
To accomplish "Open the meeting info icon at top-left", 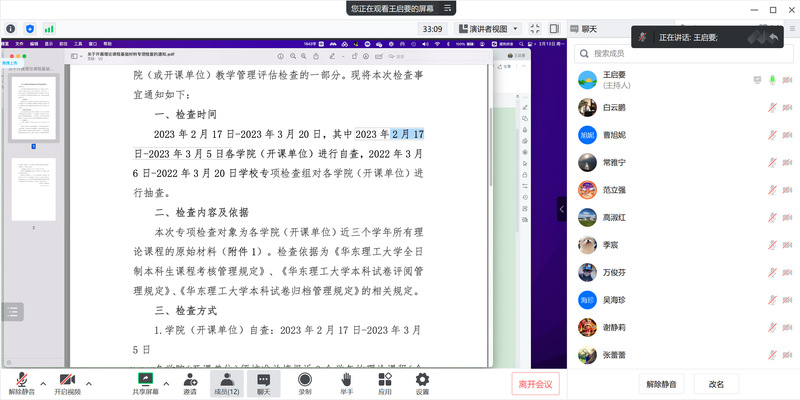I will coord(11,29).
